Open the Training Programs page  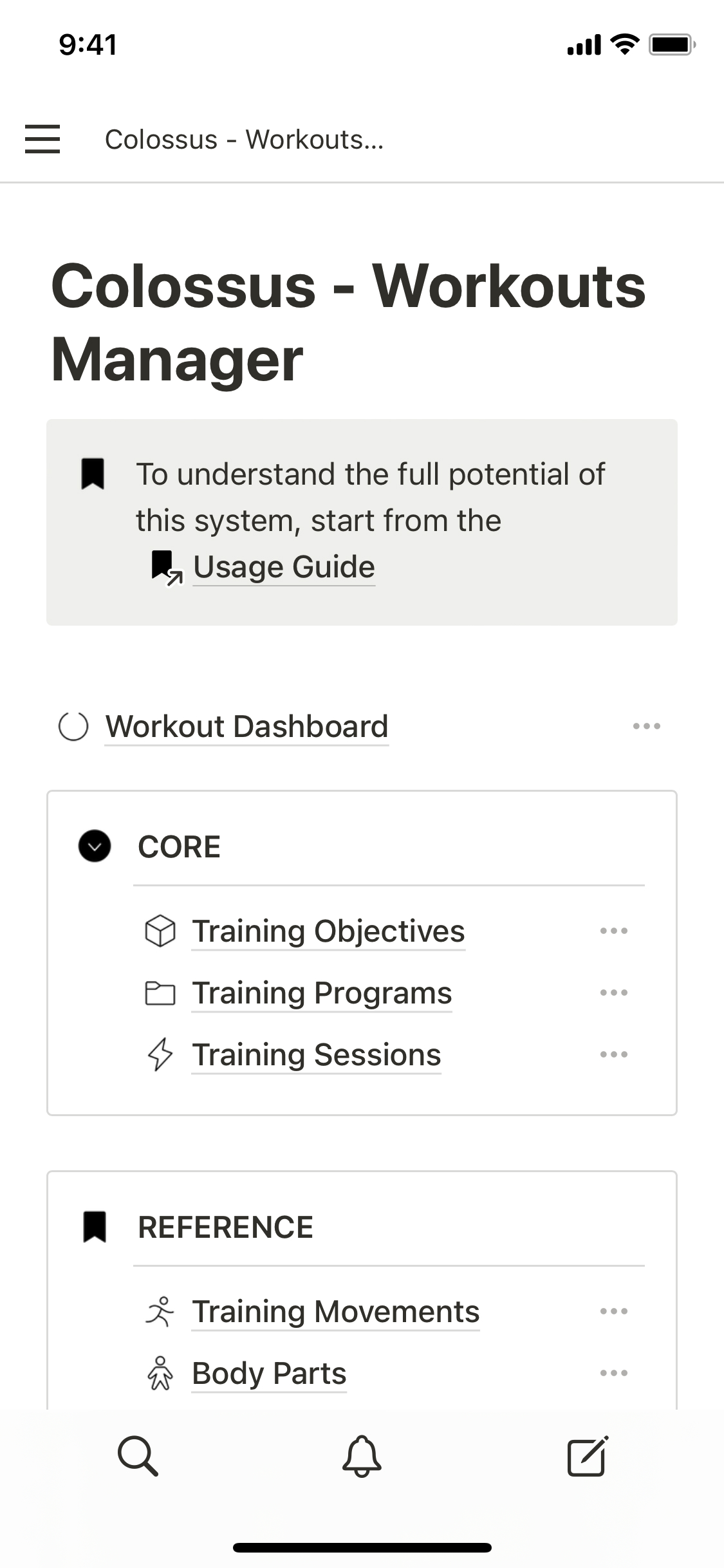[x=322, y=993]
